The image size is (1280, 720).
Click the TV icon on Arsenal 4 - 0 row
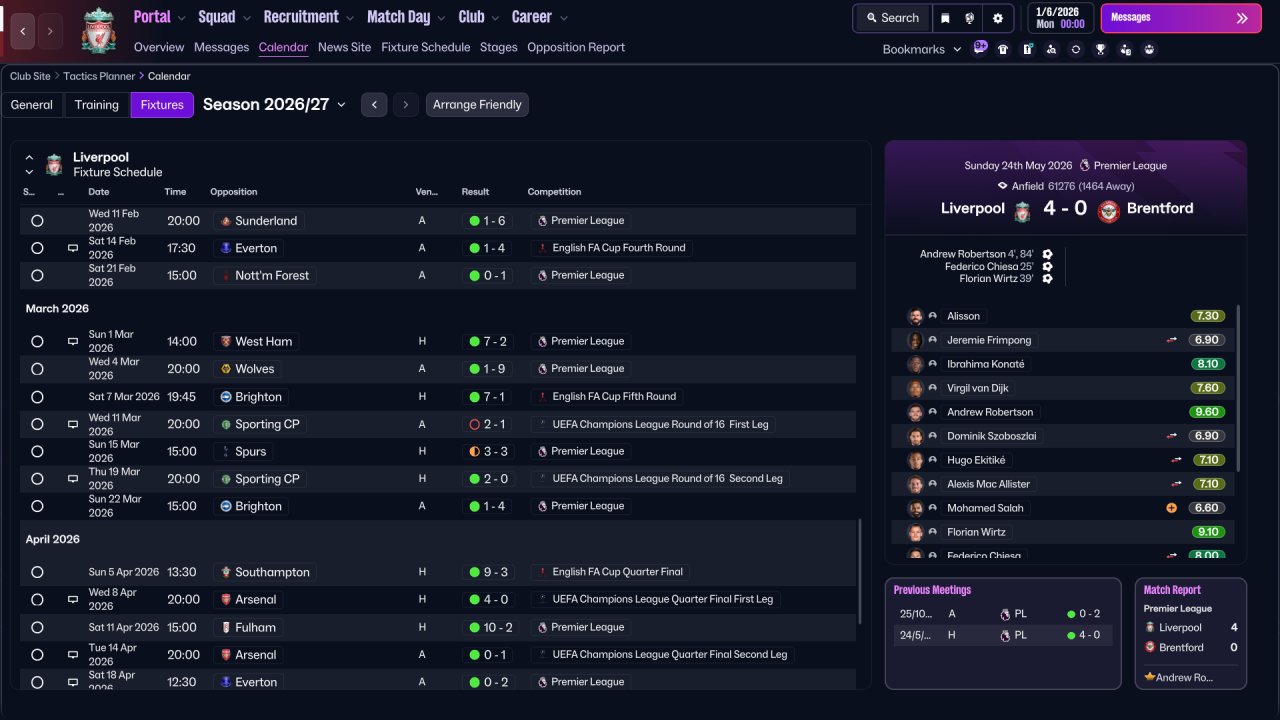pos(72,600)
